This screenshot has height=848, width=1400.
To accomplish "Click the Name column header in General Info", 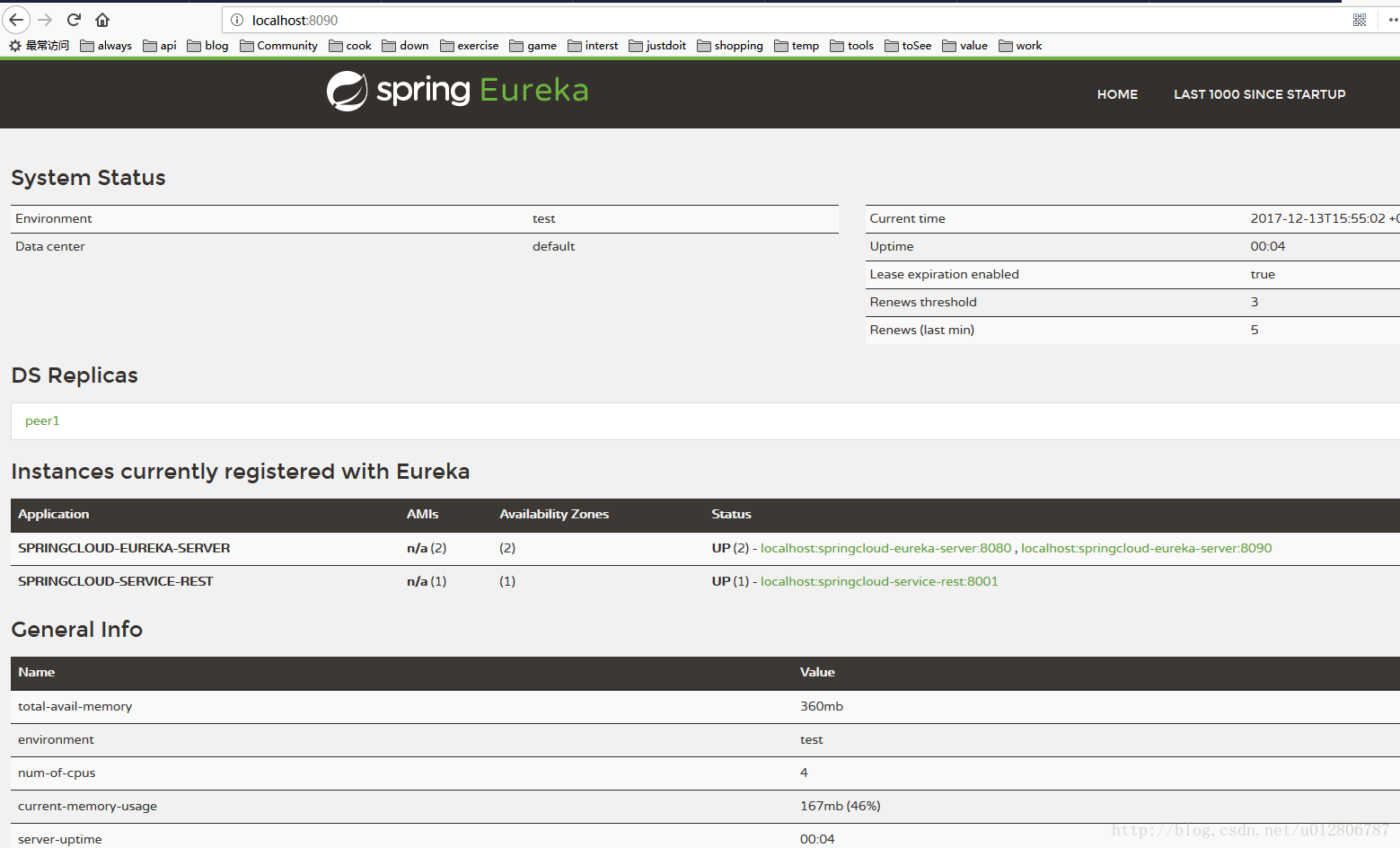I will click(37, 672).
